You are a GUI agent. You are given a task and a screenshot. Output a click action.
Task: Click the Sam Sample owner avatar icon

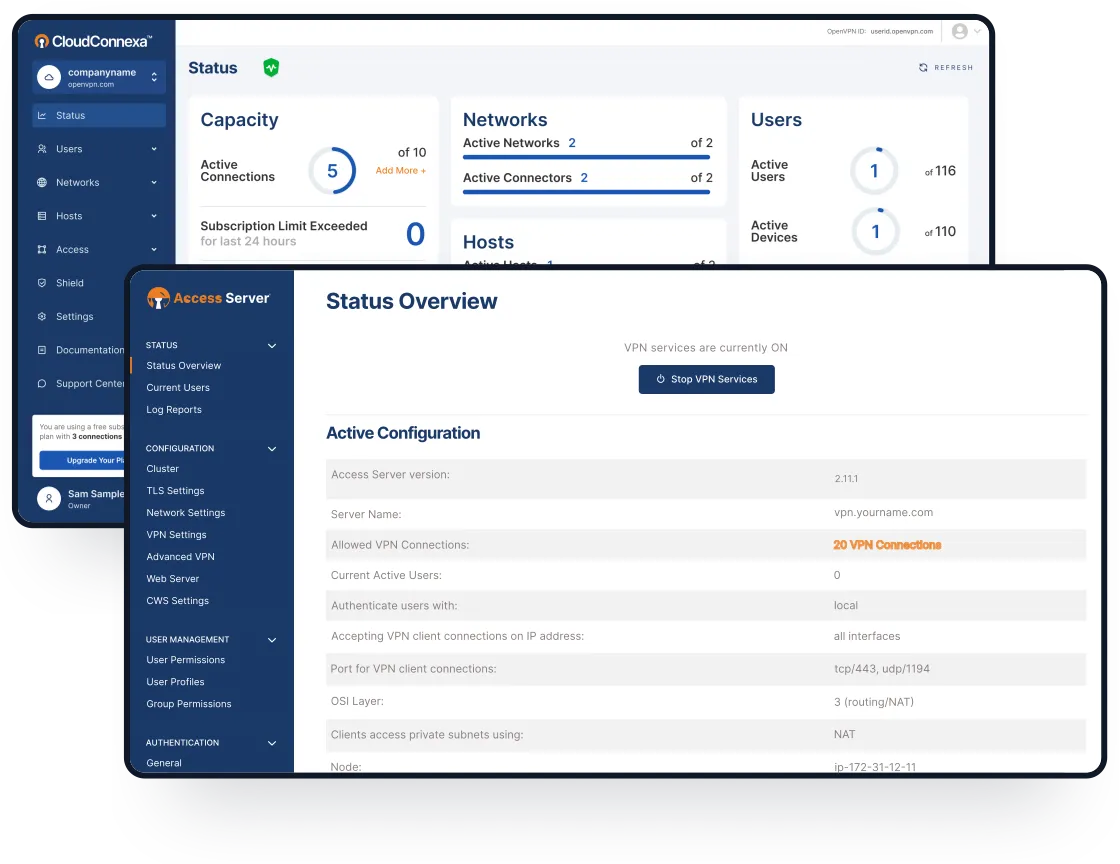(49, 498)
